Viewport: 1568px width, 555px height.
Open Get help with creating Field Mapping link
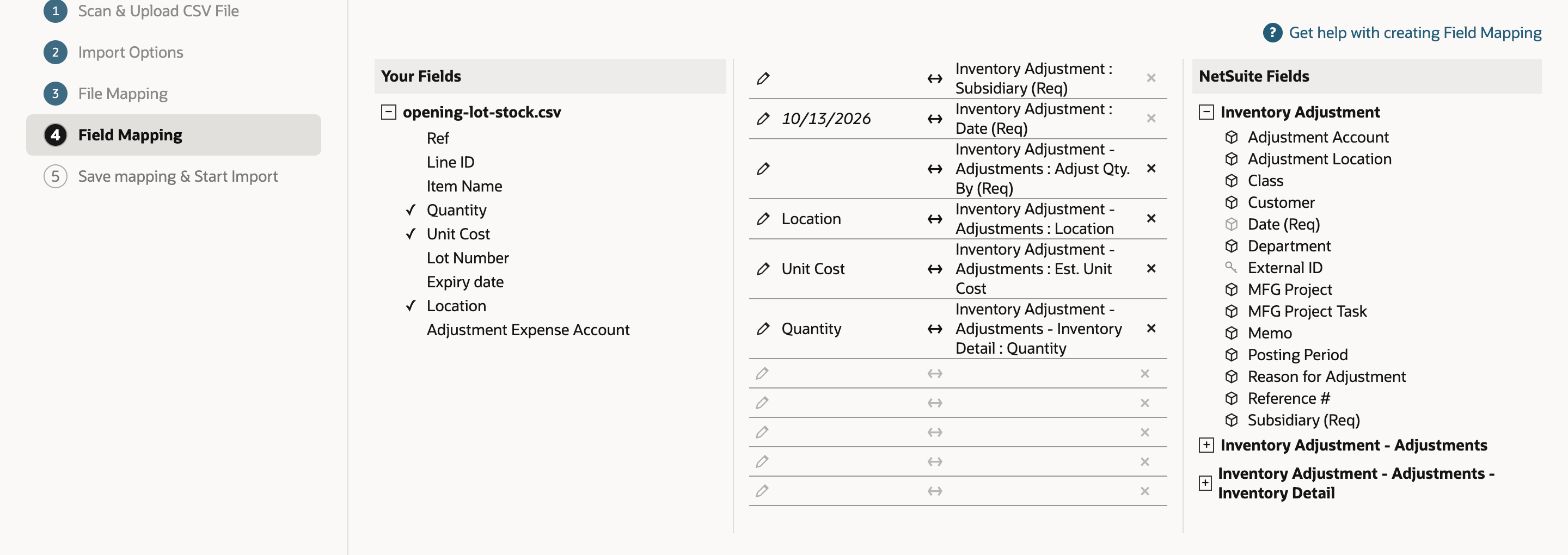click(1414, 33)
